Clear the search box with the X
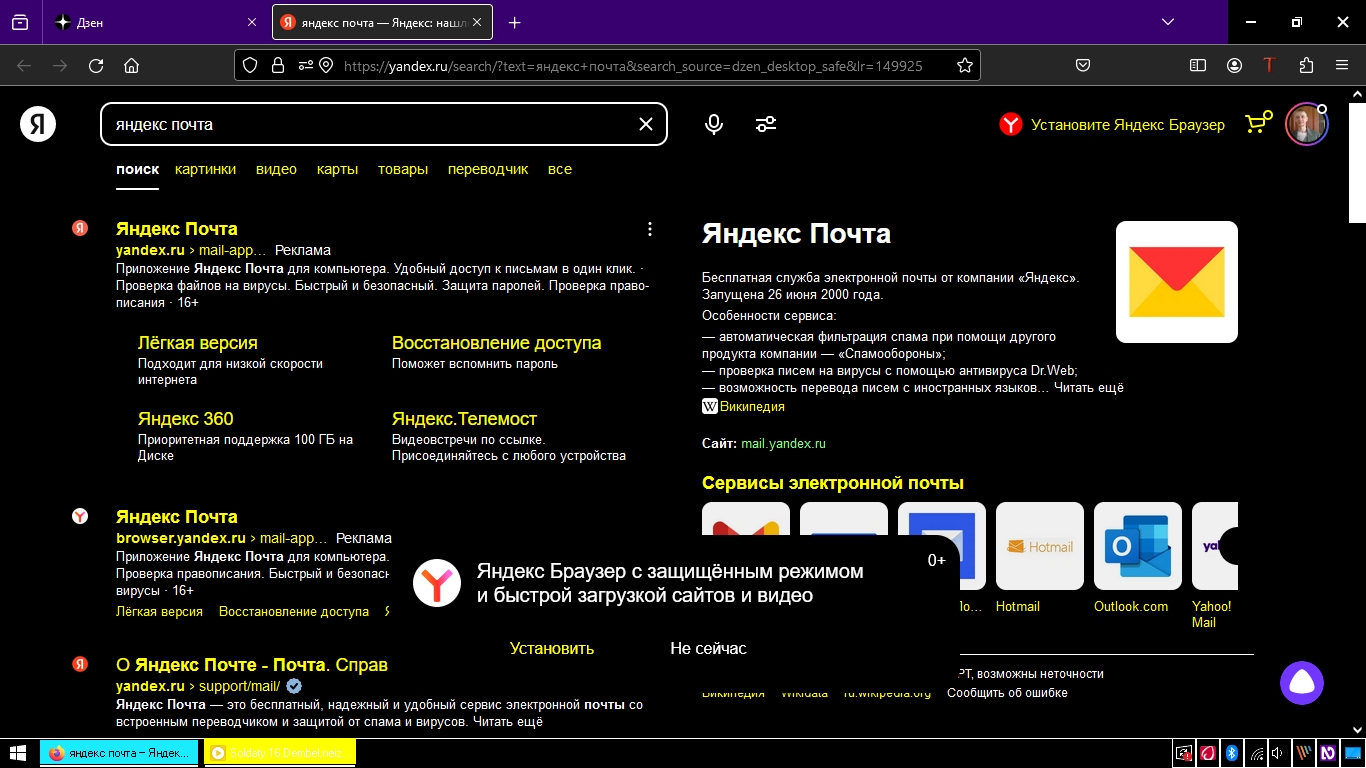Screen dimensions: 1366x768 pos(646,124)
